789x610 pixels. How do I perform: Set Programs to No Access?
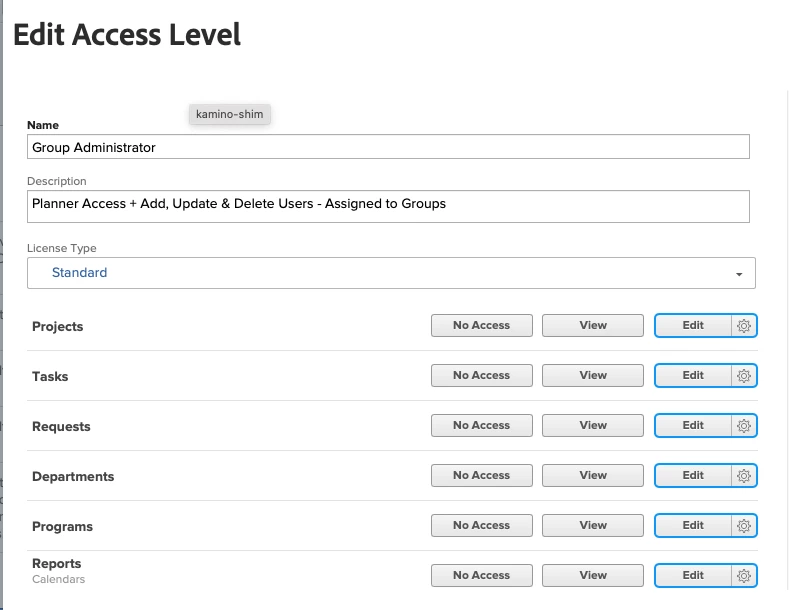click(x=482, y=525)
